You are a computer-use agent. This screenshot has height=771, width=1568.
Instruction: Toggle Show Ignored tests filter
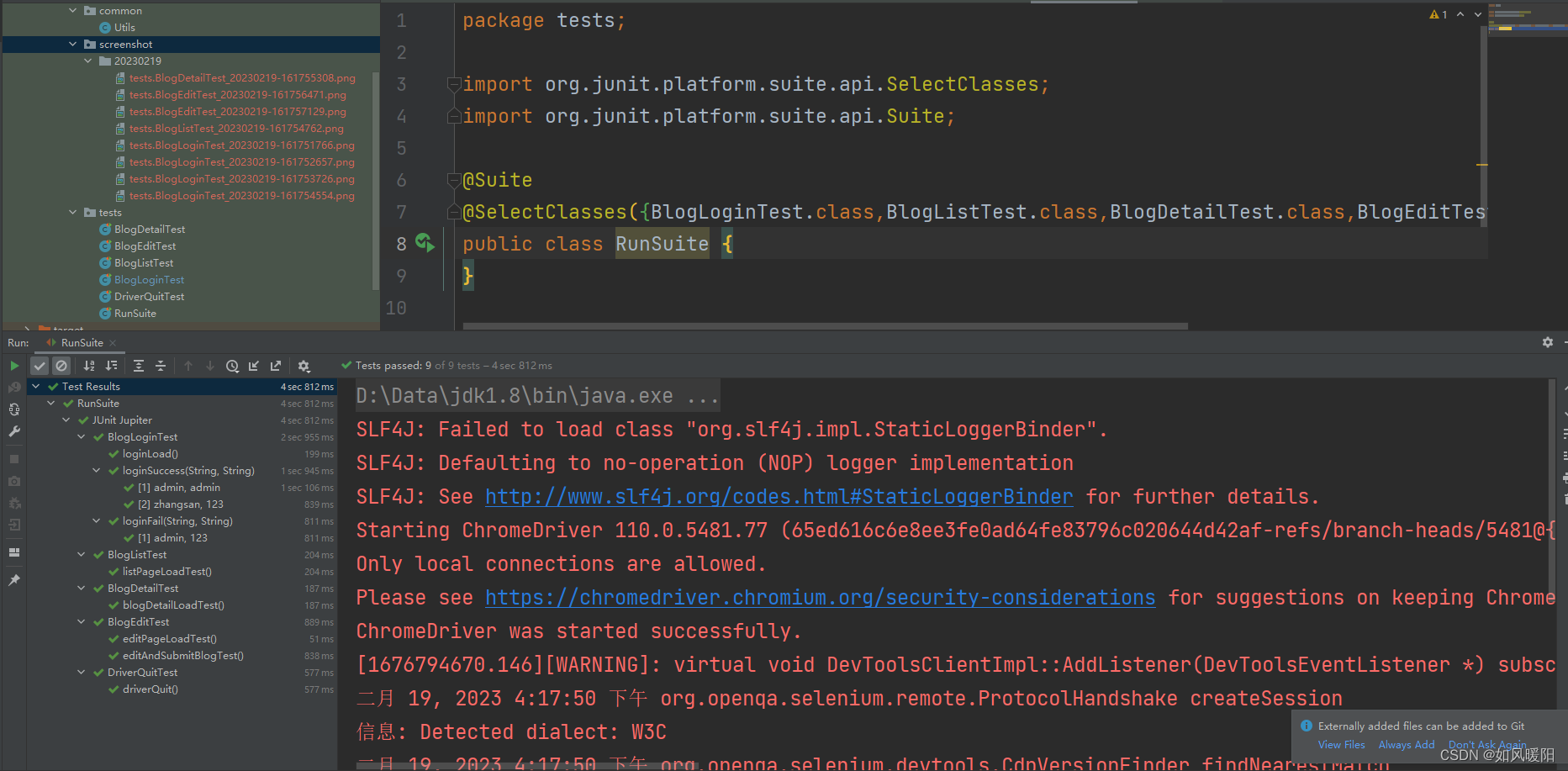coord(61,366)
